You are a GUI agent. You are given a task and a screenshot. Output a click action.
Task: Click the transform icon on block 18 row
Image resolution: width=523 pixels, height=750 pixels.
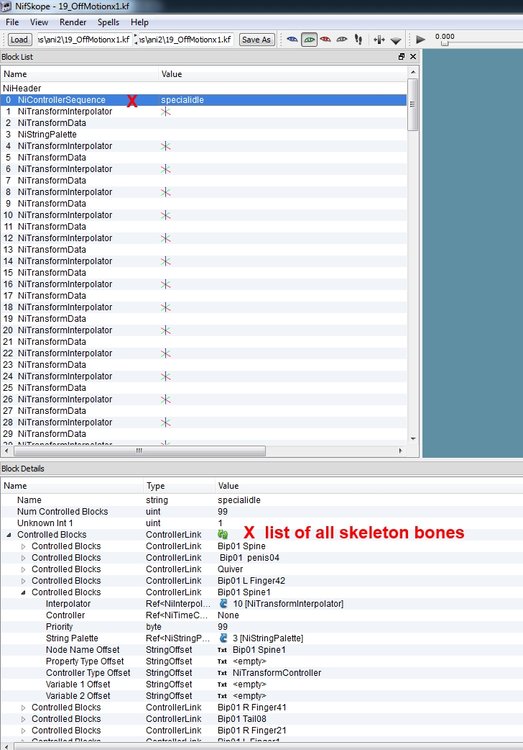166,307
